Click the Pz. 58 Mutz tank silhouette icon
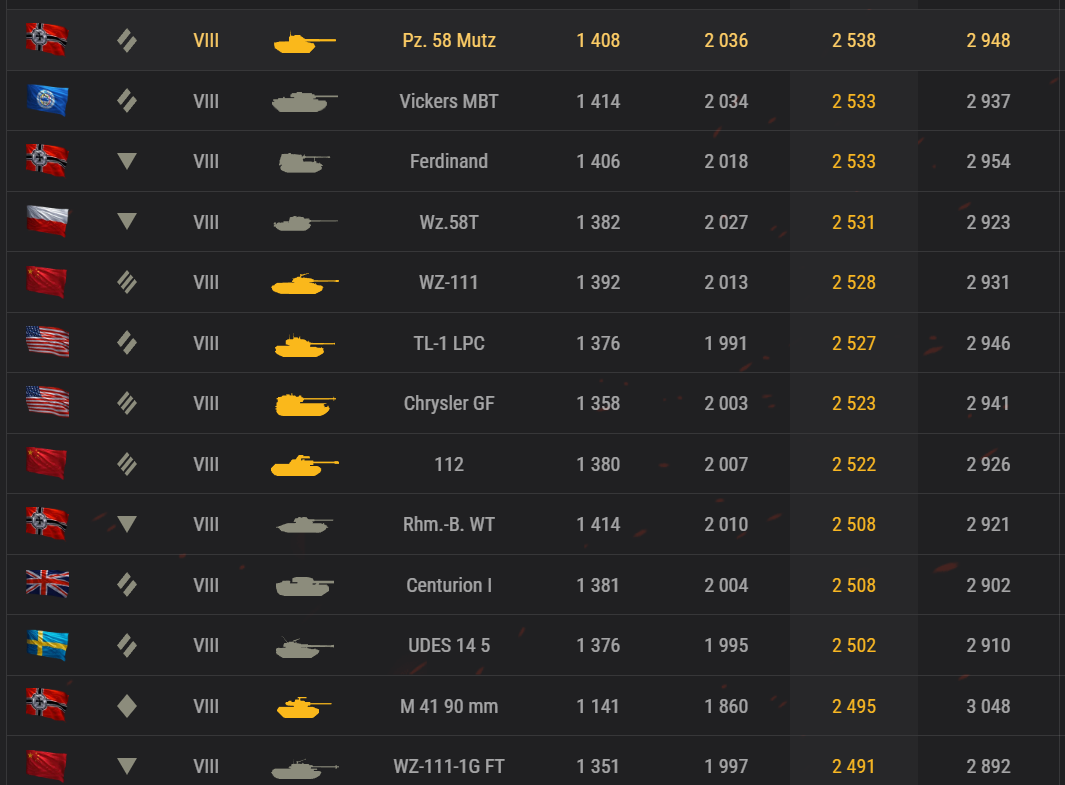Image resolution: width=1065 pixels, height=785 pixels. [x=304, y=42]
